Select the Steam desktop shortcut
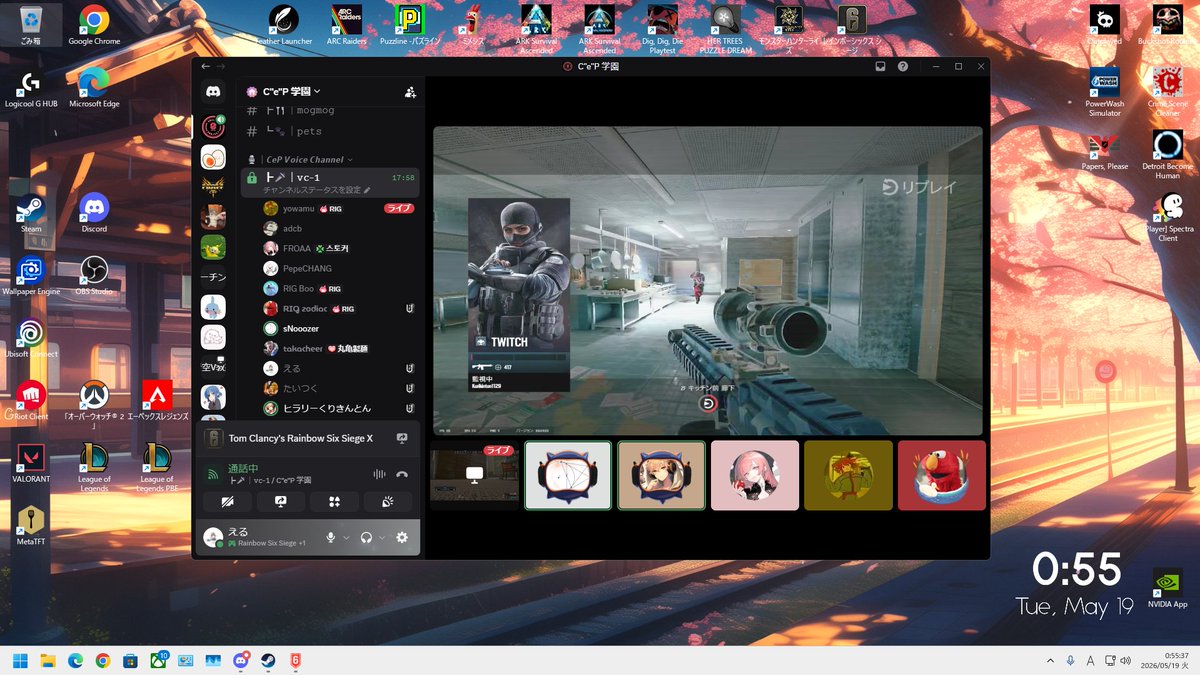 coord(31,213)
